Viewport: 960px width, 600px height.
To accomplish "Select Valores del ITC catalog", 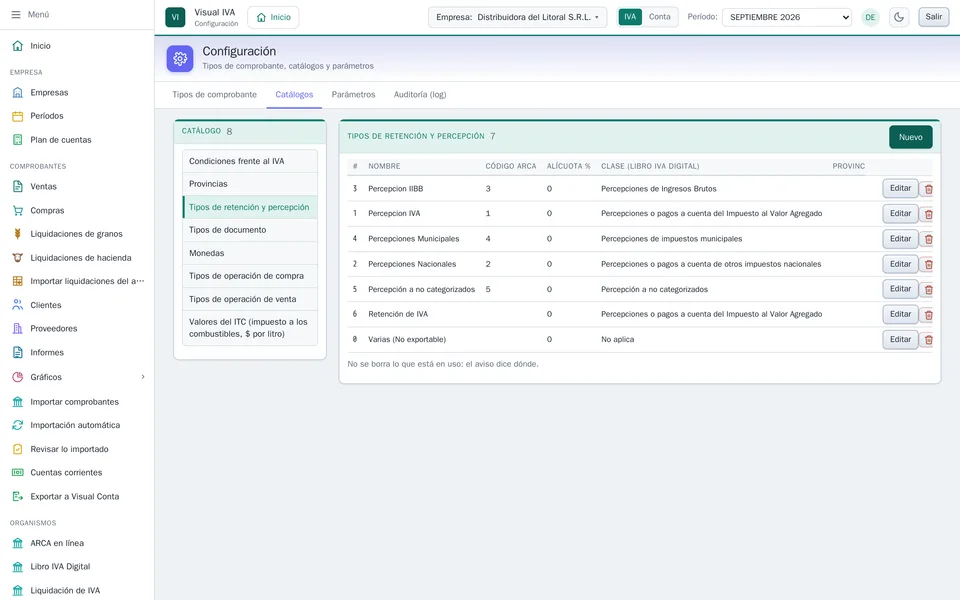I will (x=250, y=328).
